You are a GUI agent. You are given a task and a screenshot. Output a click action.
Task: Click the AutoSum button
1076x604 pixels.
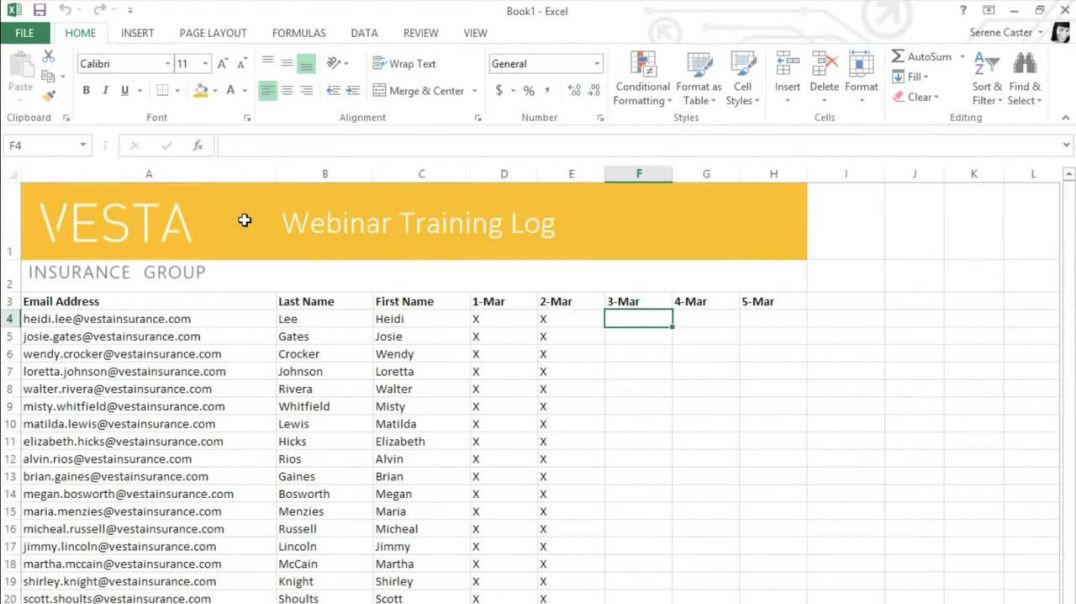[922, 56]
